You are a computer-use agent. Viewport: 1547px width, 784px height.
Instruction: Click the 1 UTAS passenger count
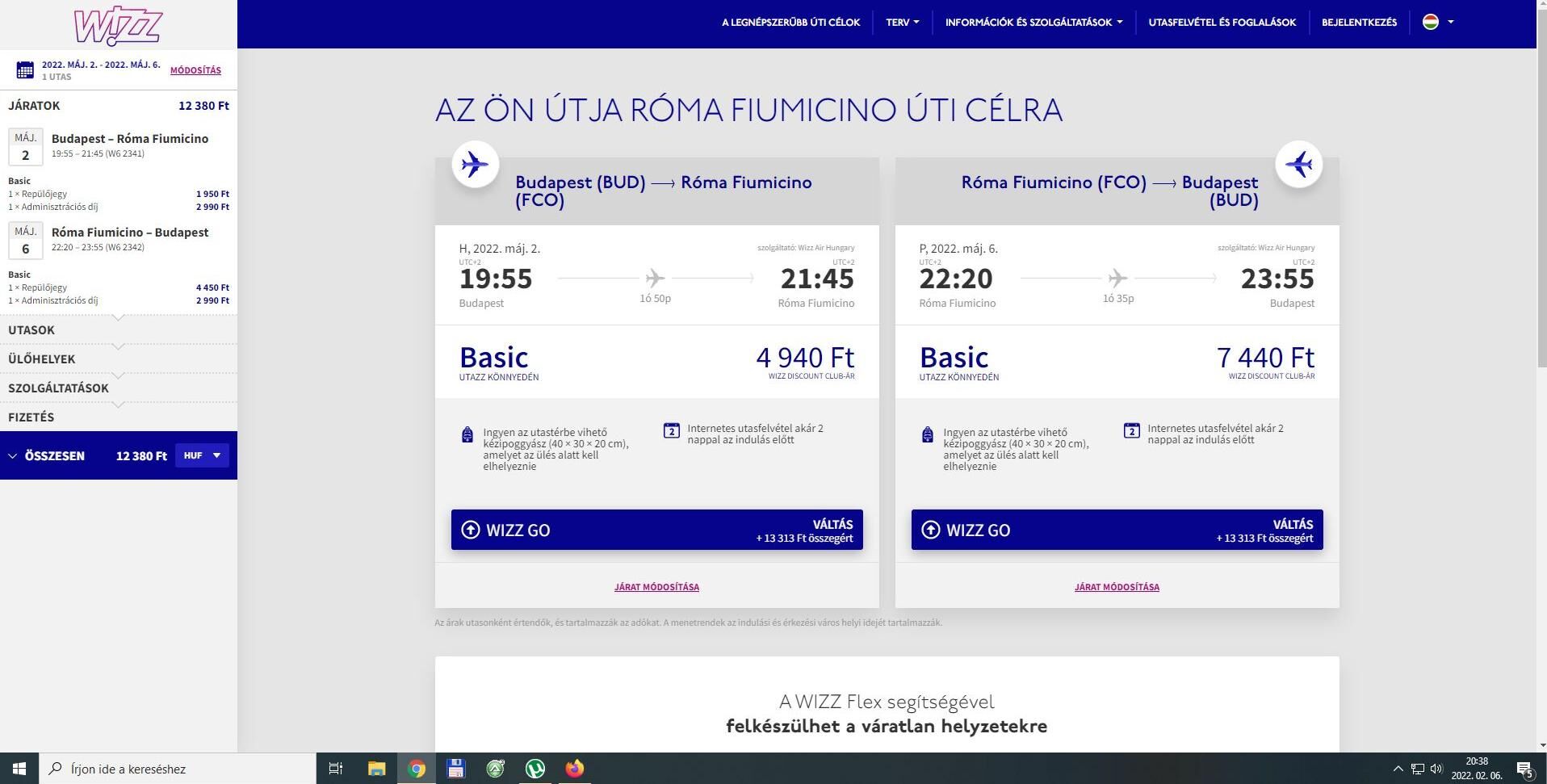point(57,77)
